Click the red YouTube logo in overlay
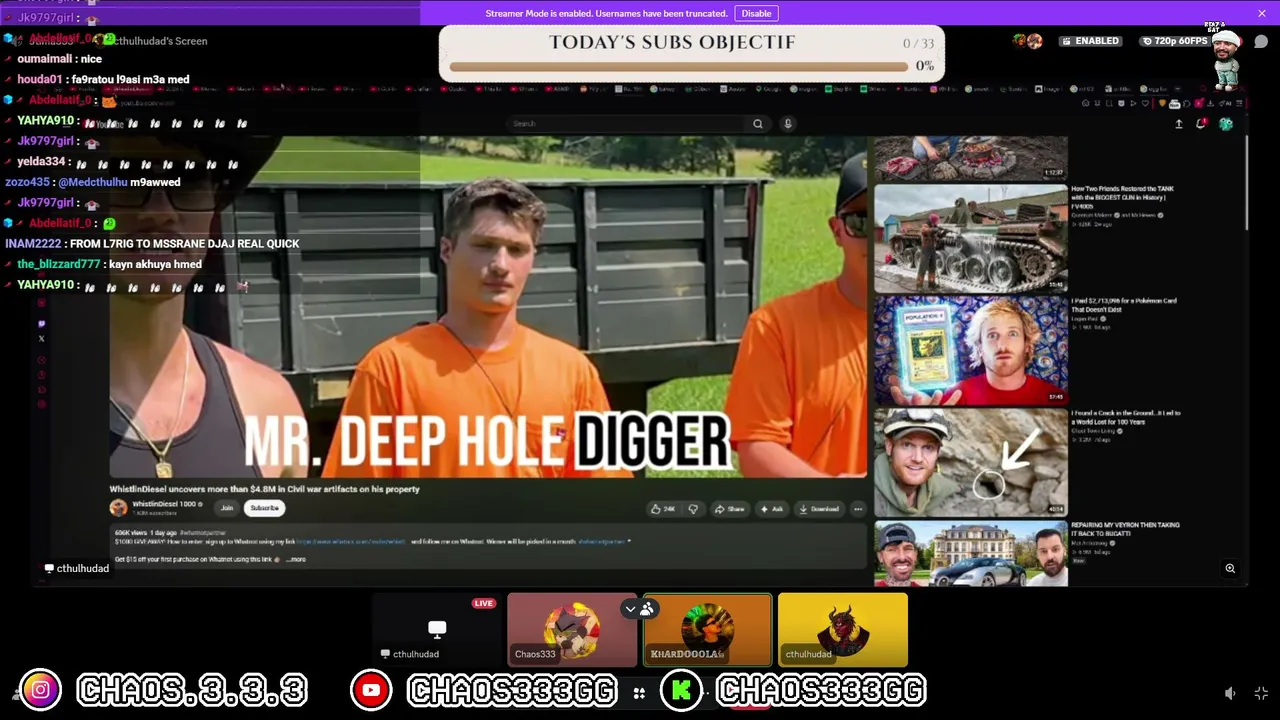The image size is (1280, 720). [371, 690]
